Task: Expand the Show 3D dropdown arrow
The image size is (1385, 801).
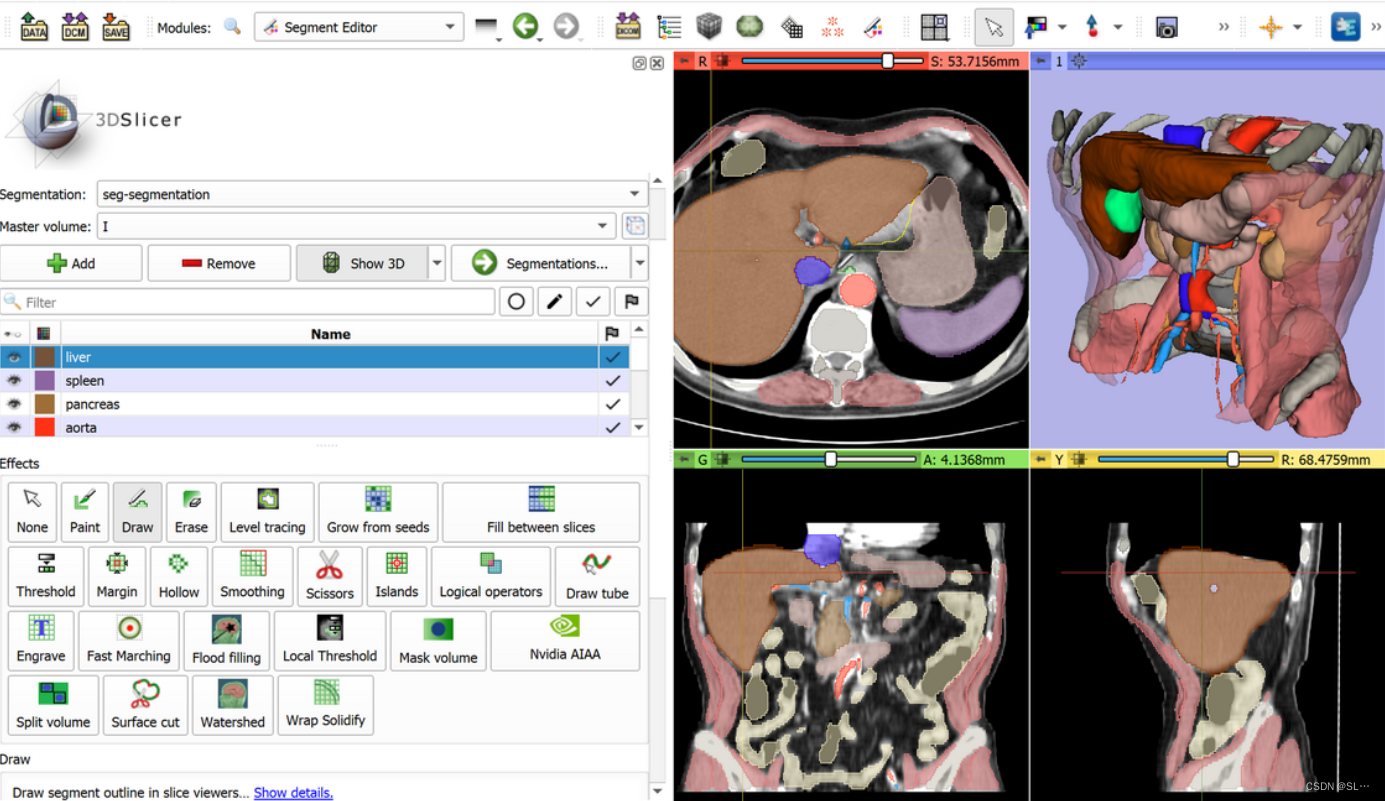Action: [x=438, y=263]
